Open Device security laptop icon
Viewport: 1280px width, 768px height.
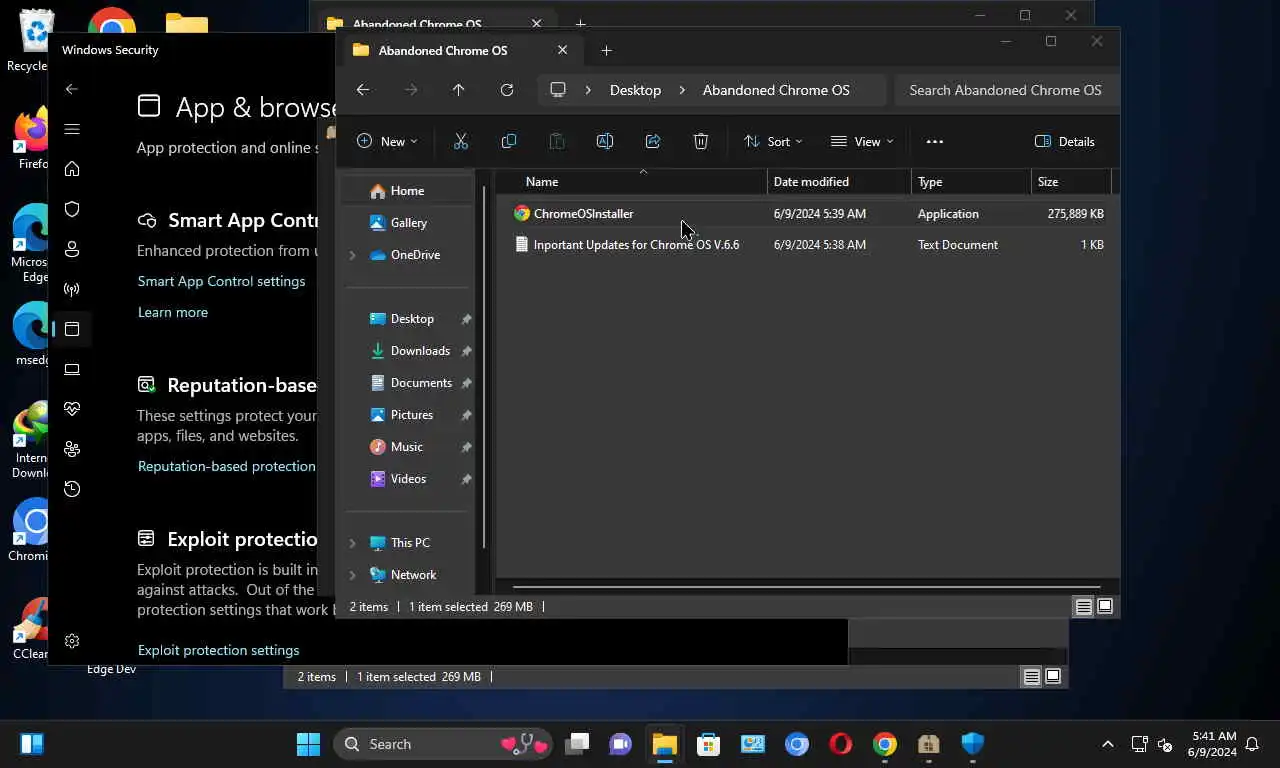click(x=72, y=369)
